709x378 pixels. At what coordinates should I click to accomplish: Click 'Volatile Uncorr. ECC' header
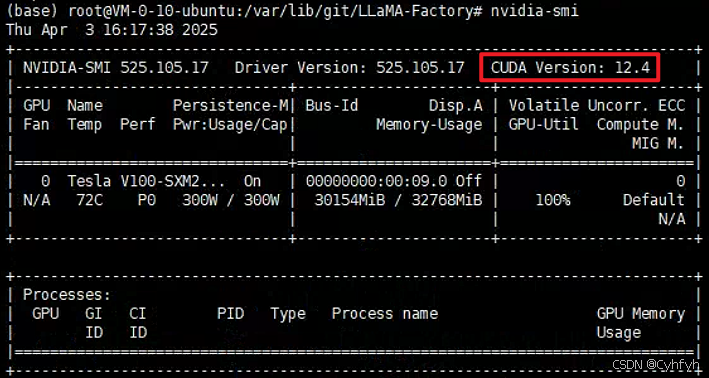coord(597,106)
